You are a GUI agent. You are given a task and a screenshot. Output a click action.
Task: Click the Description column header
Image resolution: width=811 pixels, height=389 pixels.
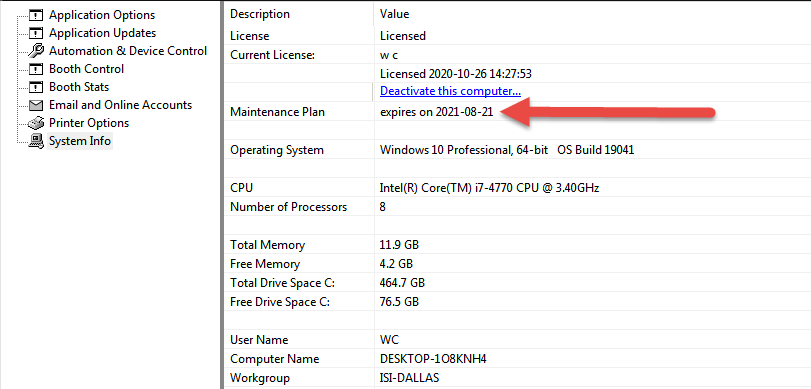260,14
